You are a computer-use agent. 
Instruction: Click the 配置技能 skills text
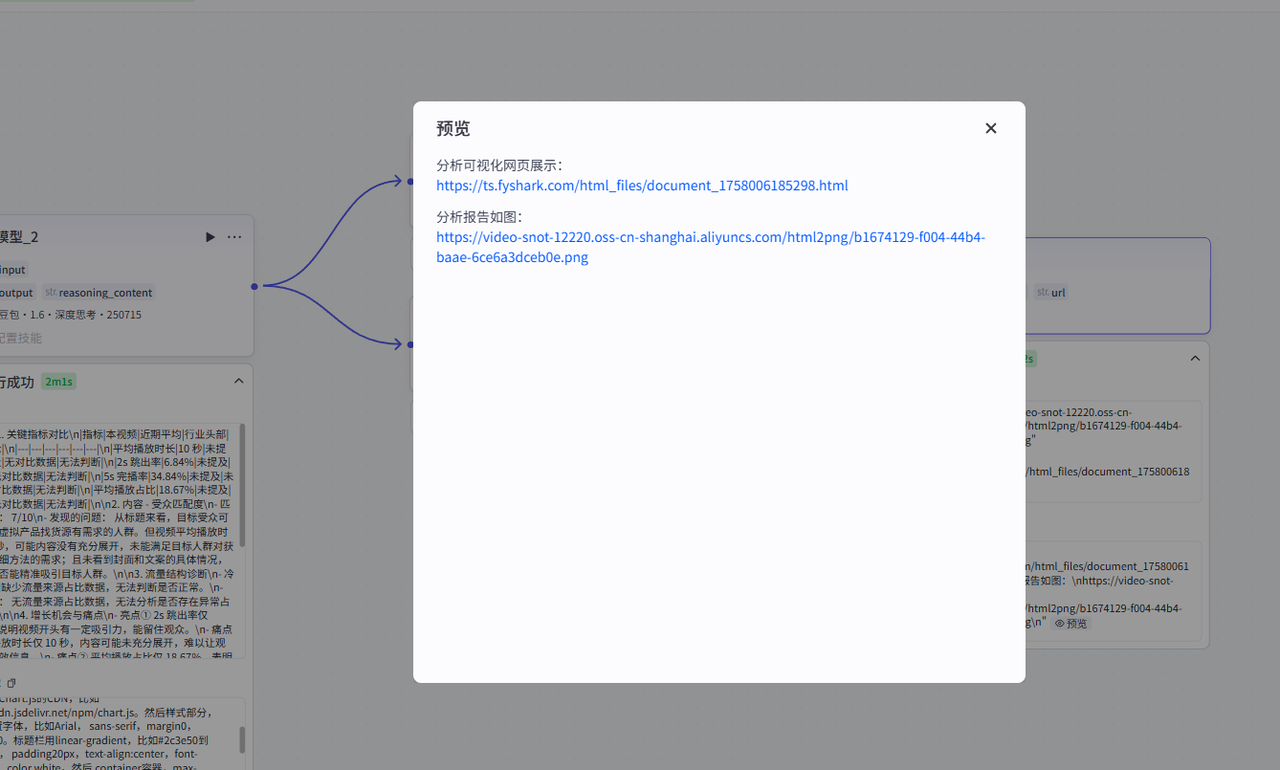click(x=20, y=339)
